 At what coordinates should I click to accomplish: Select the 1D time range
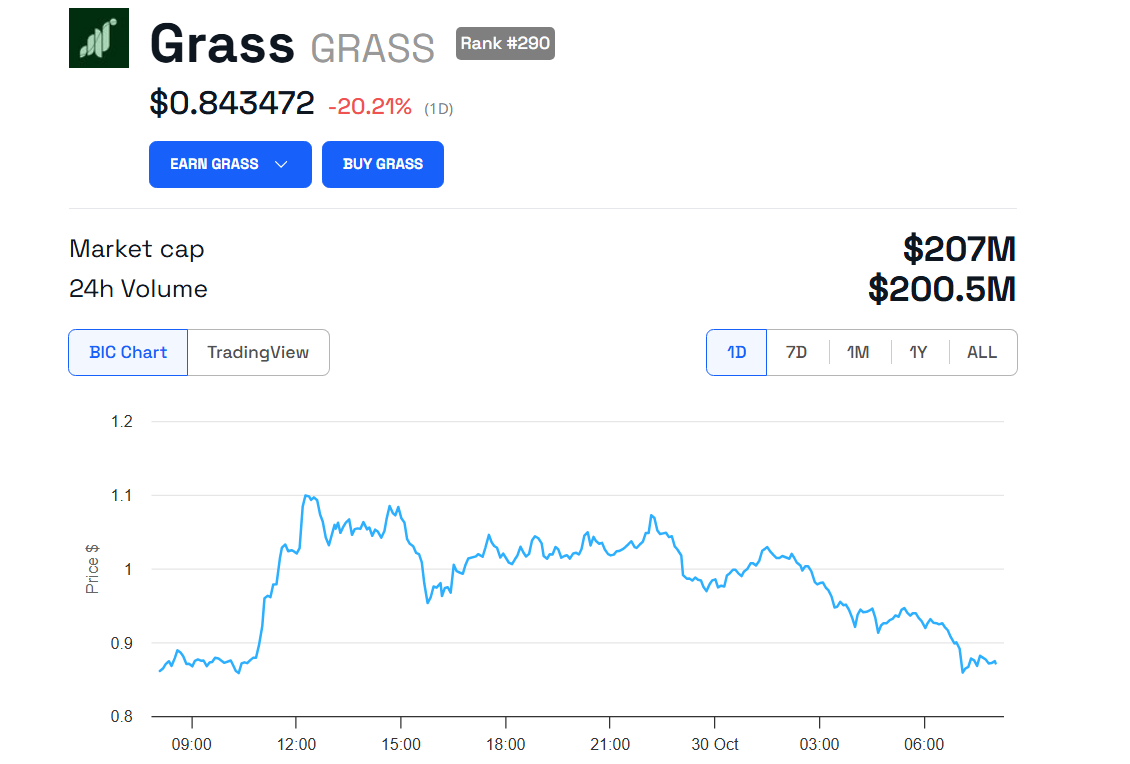coord(736,352)
